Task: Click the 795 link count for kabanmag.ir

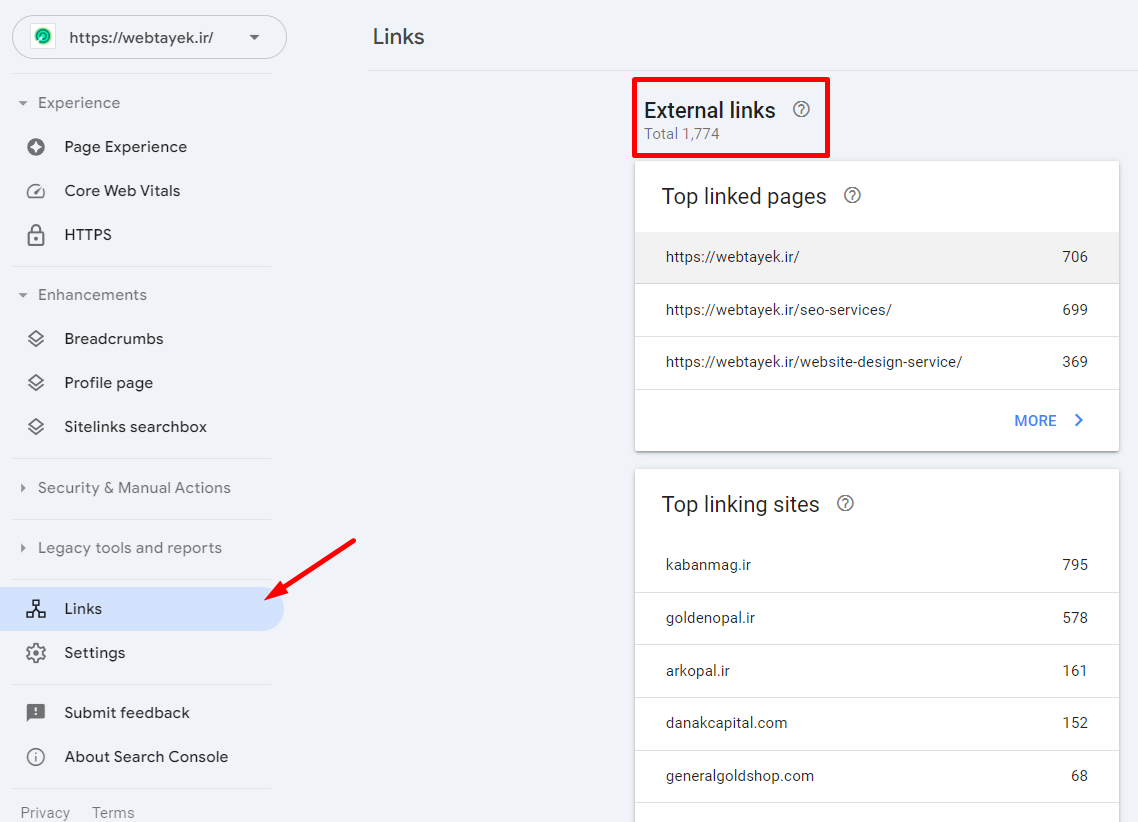Action: (1075, 564)
